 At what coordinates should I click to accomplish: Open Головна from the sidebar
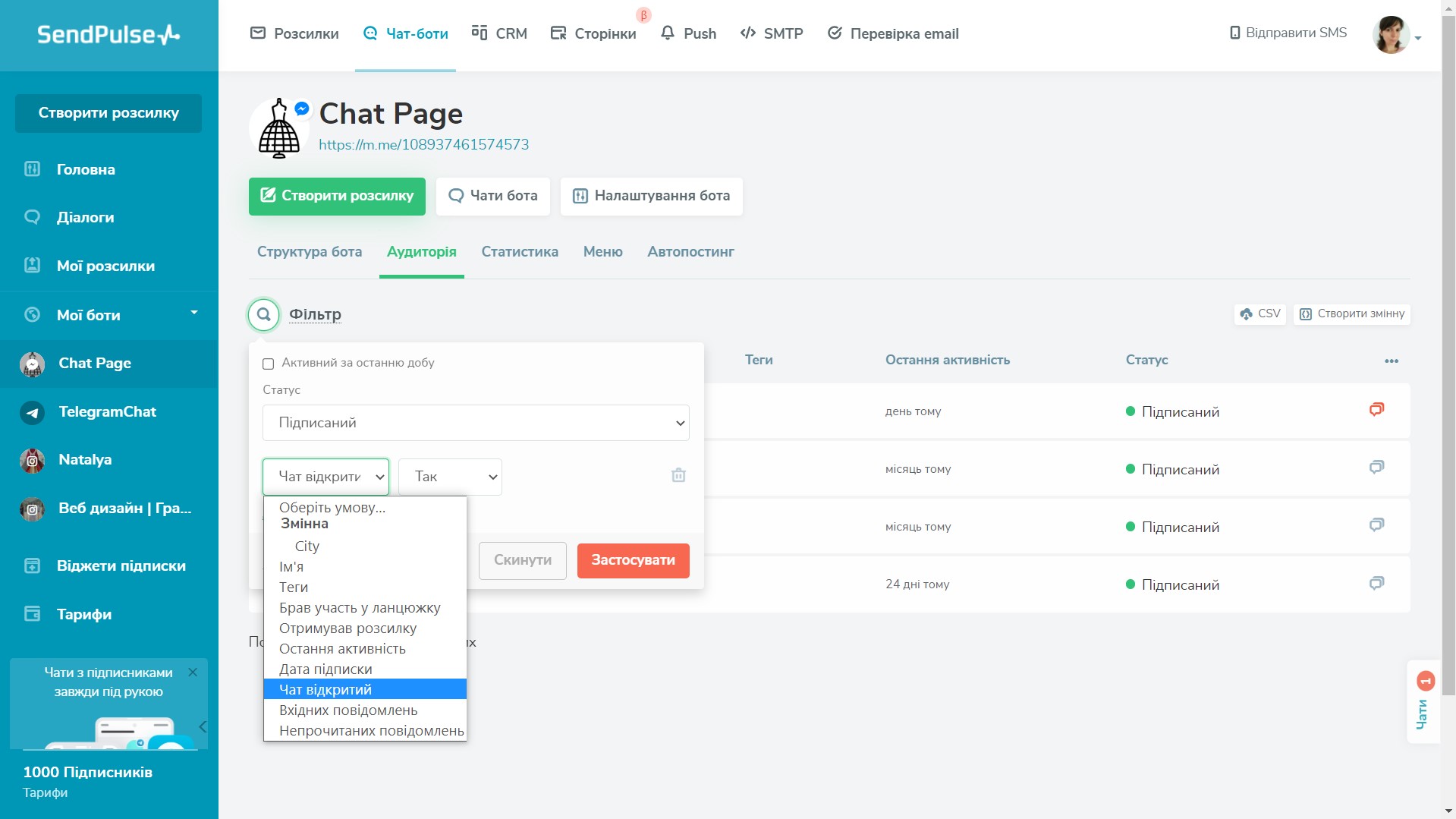tap(86, 169)
